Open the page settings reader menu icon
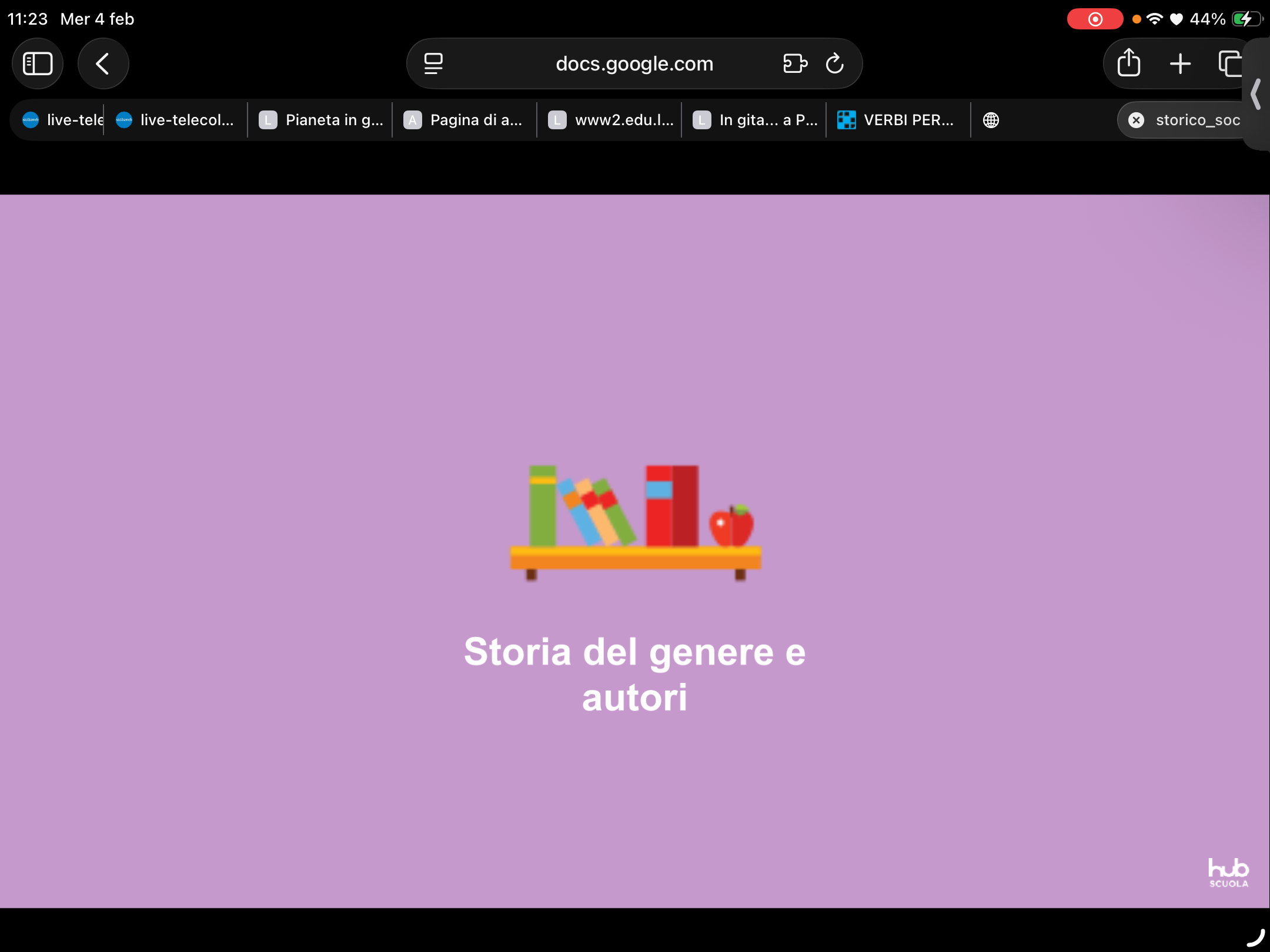 [x=433, y=63]
